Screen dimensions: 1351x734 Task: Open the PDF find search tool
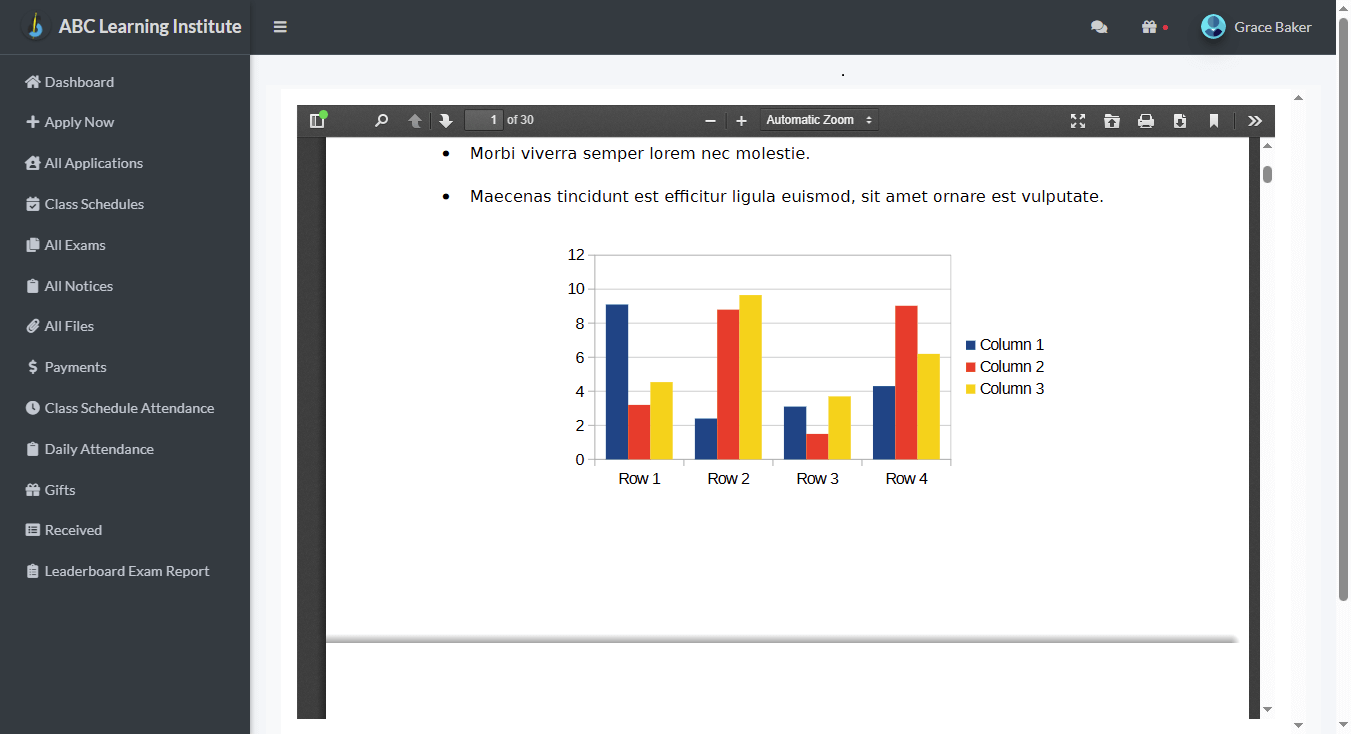click(x=381, y=121)
